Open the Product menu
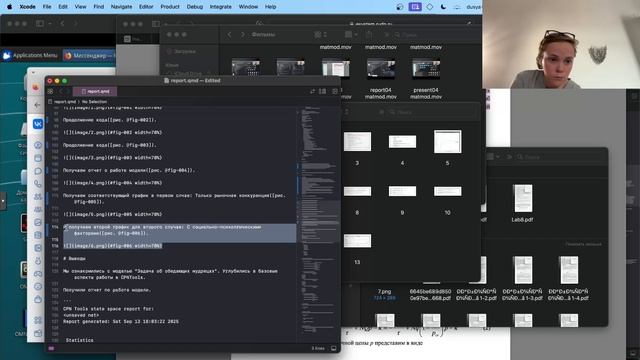The width and height of the screenshot is (640, 360). [170, 7]
